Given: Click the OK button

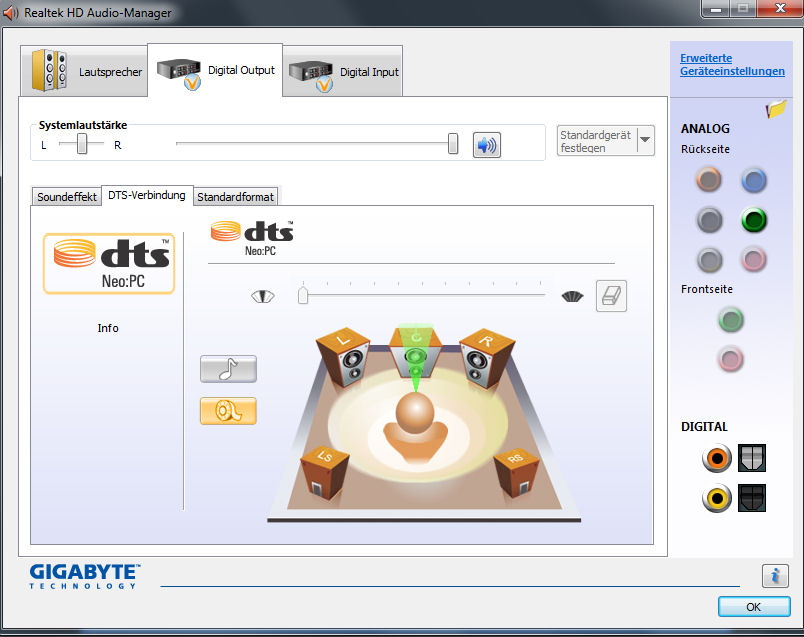Looking at the screenshot, I should click(x=754, y=607).
